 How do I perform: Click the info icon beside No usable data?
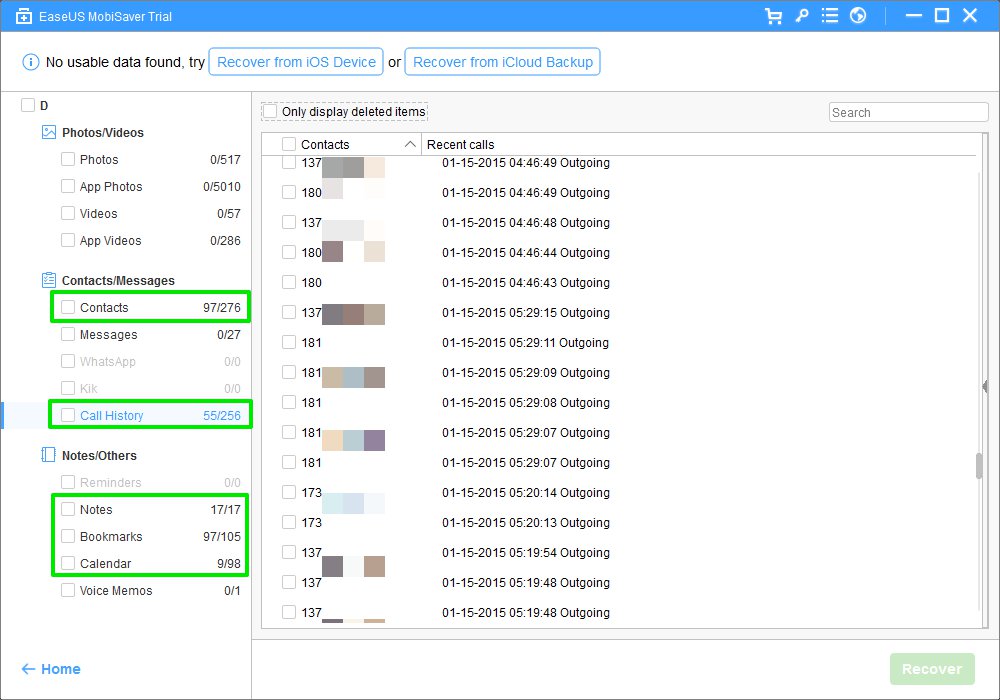click(x=30, y=62)
